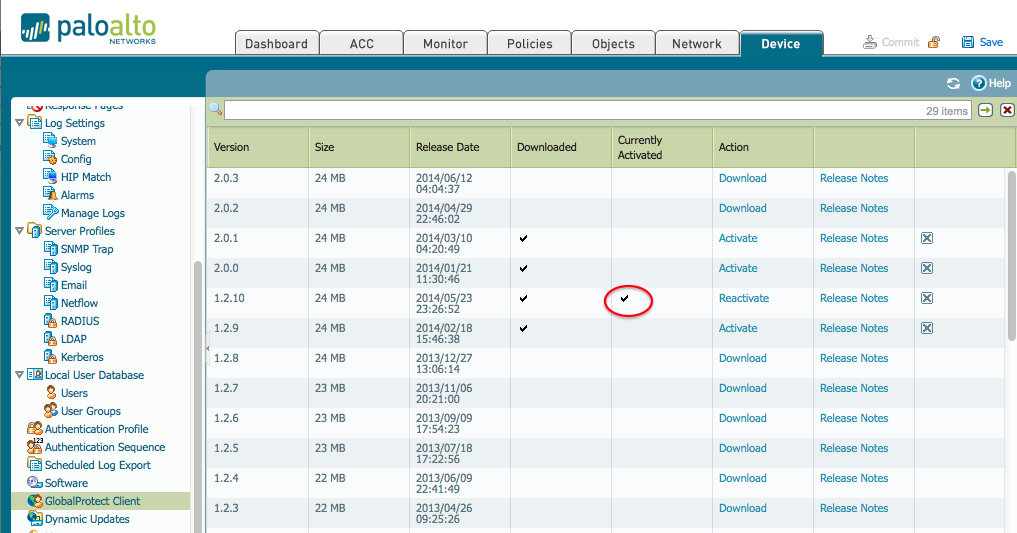Click the Save link text
The width and height of the screenshot is (1017, 533).
tap(991, 42)
